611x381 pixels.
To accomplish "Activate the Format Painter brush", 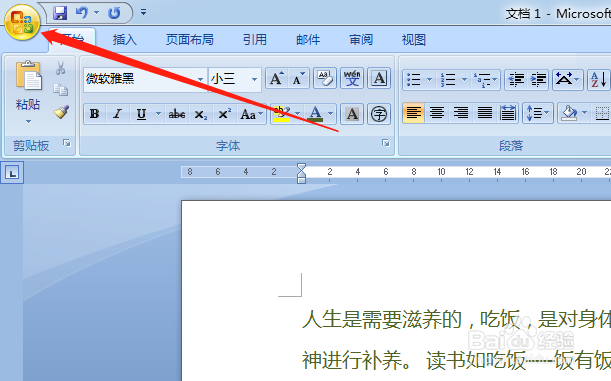I will coord(61,112).
